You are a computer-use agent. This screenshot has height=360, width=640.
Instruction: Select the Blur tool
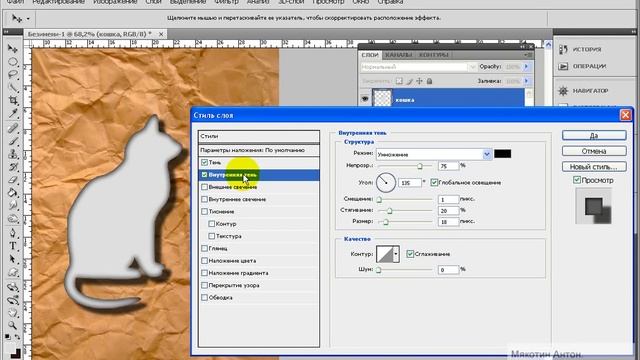13,206
